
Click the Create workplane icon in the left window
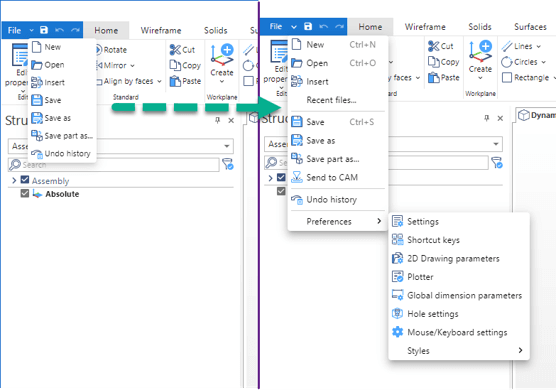(x=222, y=55)
